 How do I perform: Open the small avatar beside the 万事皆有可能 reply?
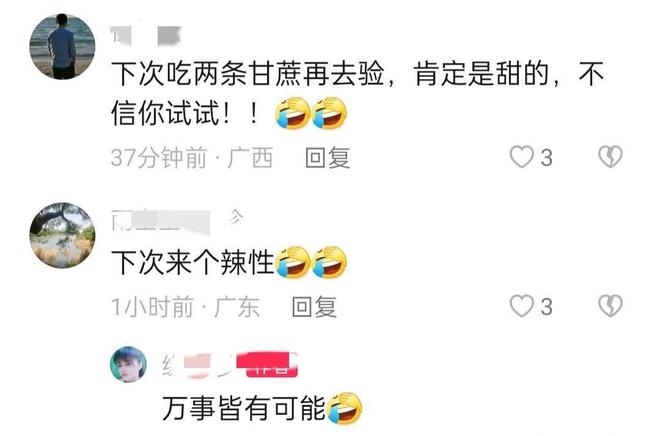128,364
